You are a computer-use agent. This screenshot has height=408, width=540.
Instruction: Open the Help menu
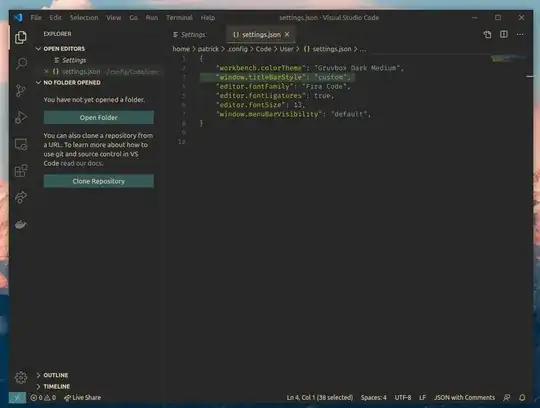208,18
